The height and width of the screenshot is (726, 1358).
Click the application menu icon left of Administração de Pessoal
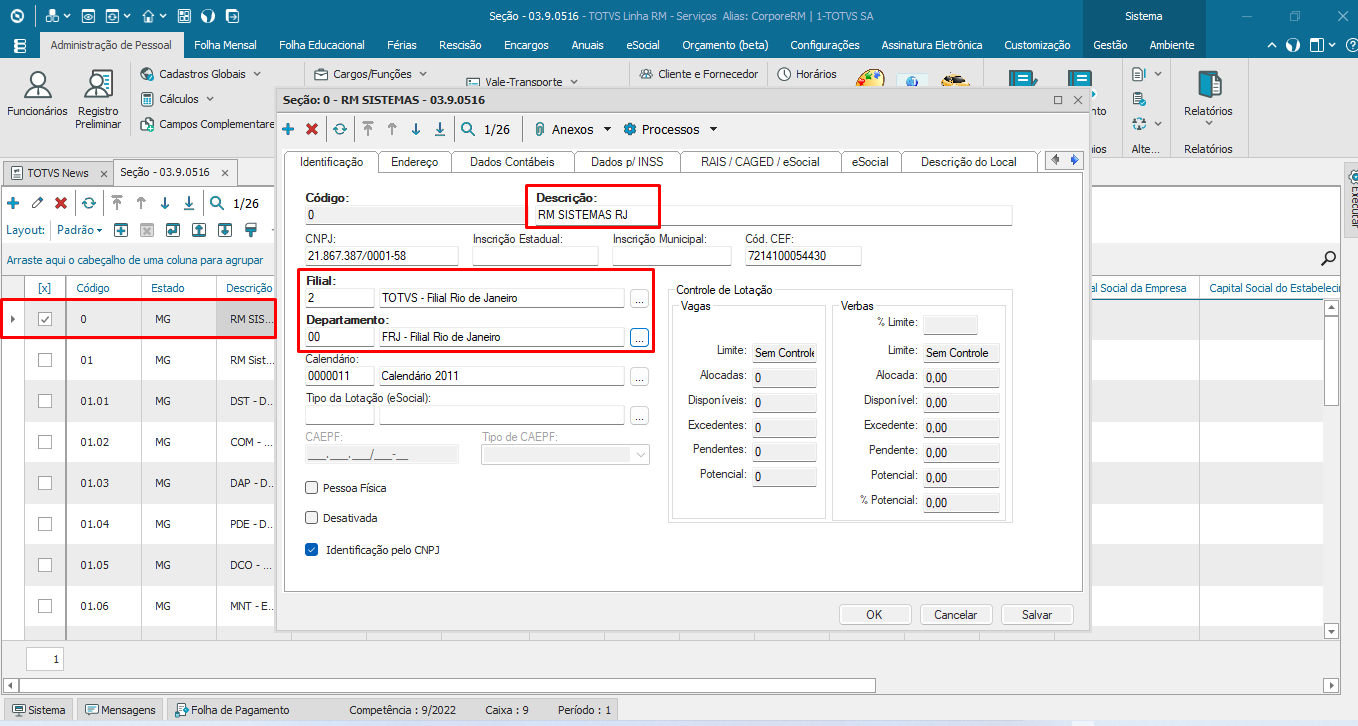(x=20, y=45)
